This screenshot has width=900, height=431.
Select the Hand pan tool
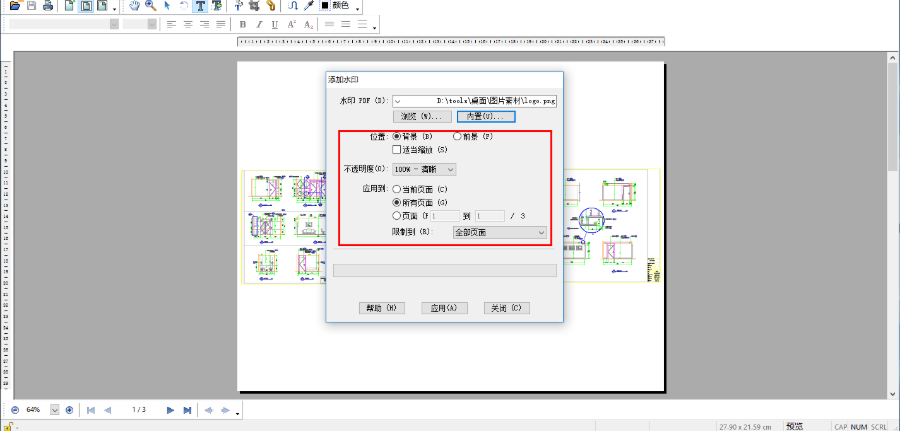(x=135, y=6)
